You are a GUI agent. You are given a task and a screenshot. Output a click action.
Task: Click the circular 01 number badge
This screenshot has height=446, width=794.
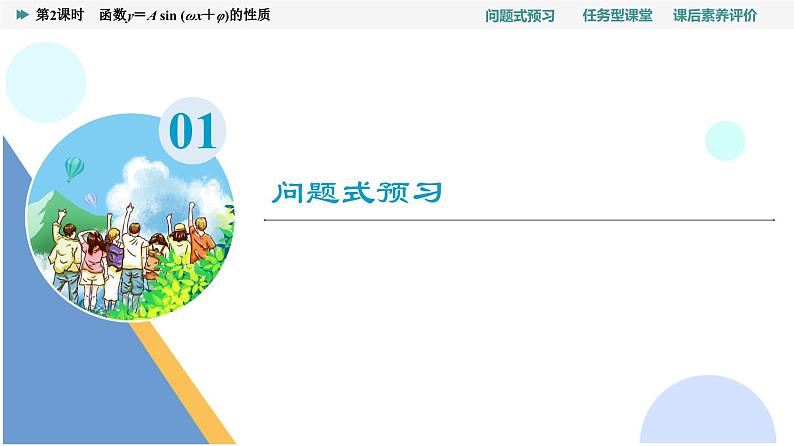(x=192, y=131)
